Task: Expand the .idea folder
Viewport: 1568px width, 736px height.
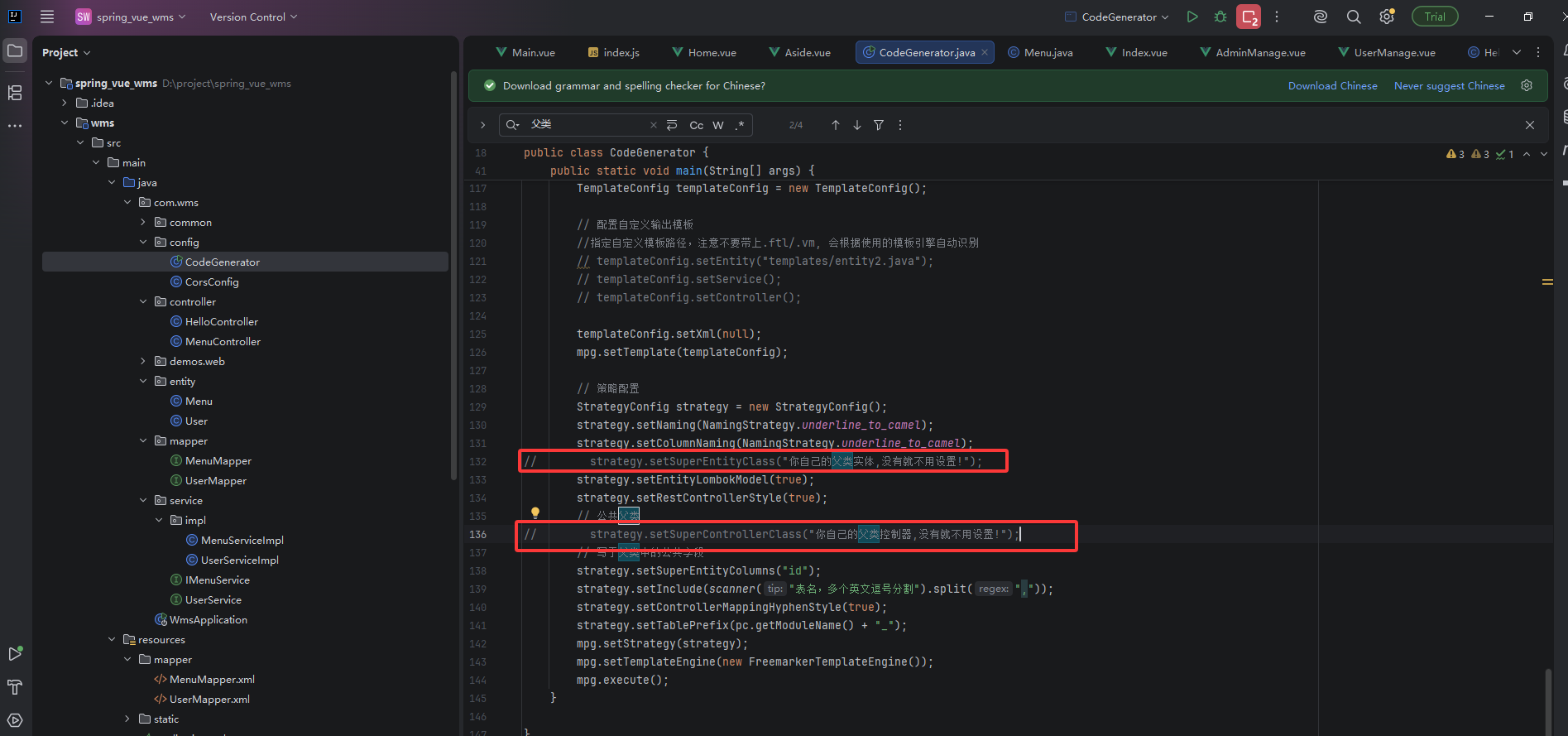Action: tap(65, 103)
